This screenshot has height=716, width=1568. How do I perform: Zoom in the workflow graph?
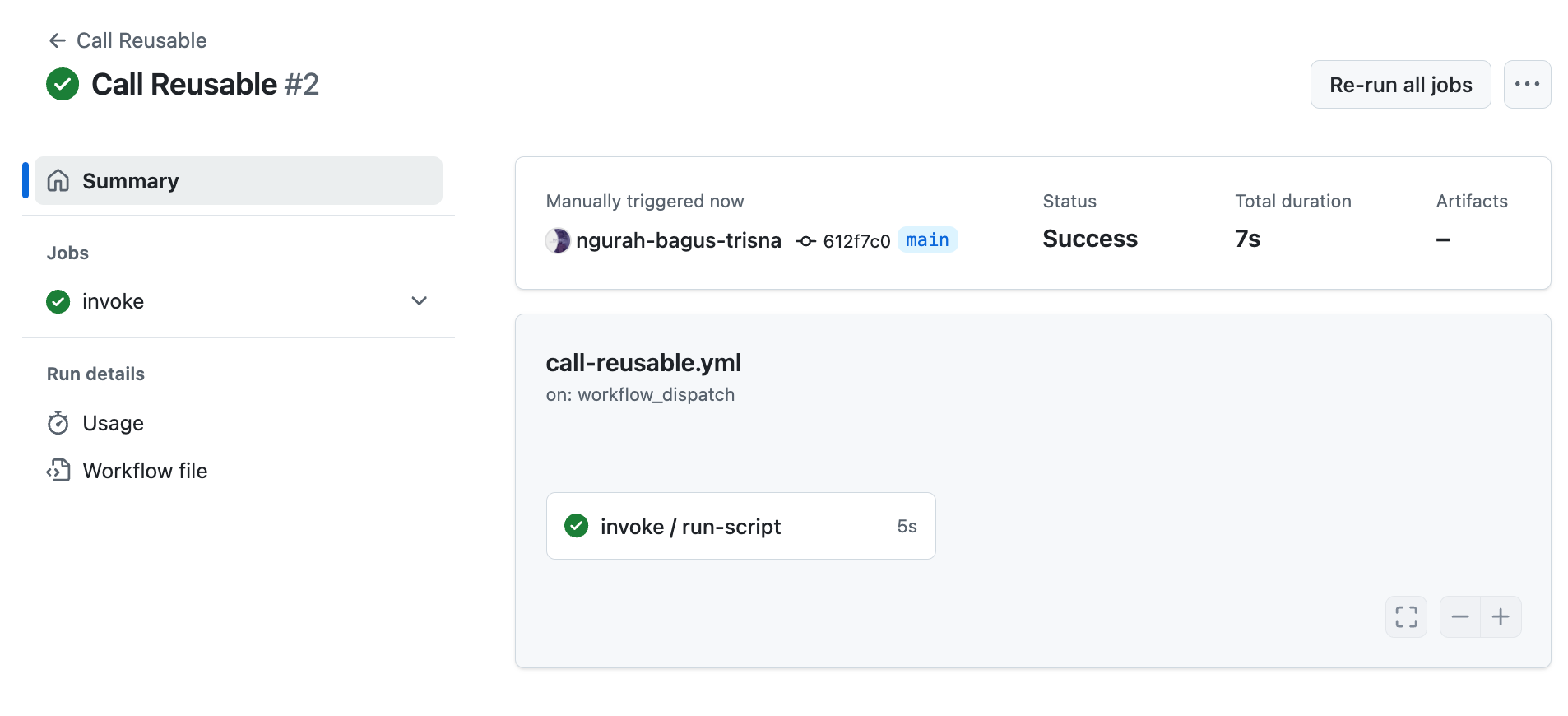pyautogui.click(x=1501, y=616)
